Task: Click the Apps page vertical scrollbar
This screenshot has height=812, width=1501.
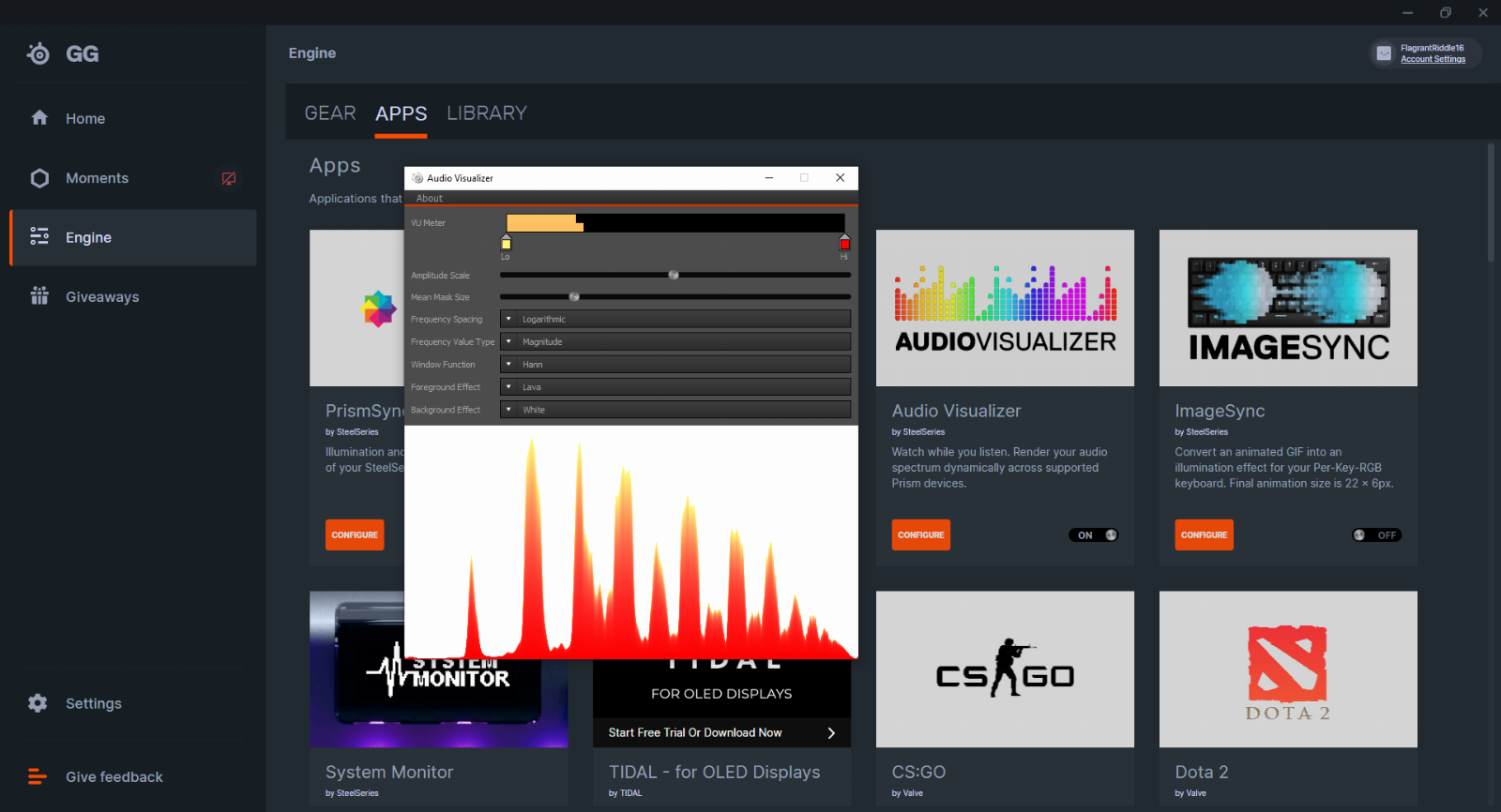Action: click(x=1492, y=203)
